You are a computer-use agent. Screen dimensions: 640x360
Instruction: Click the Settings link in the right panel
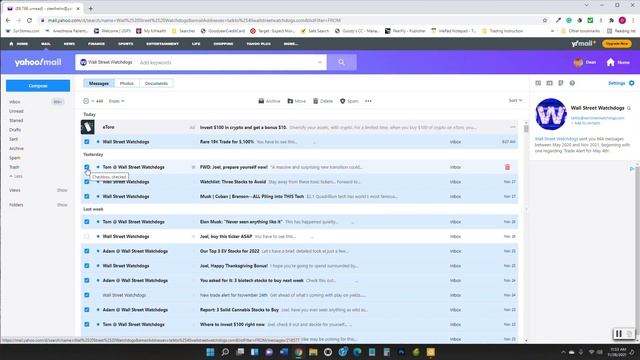coord(616,83)
